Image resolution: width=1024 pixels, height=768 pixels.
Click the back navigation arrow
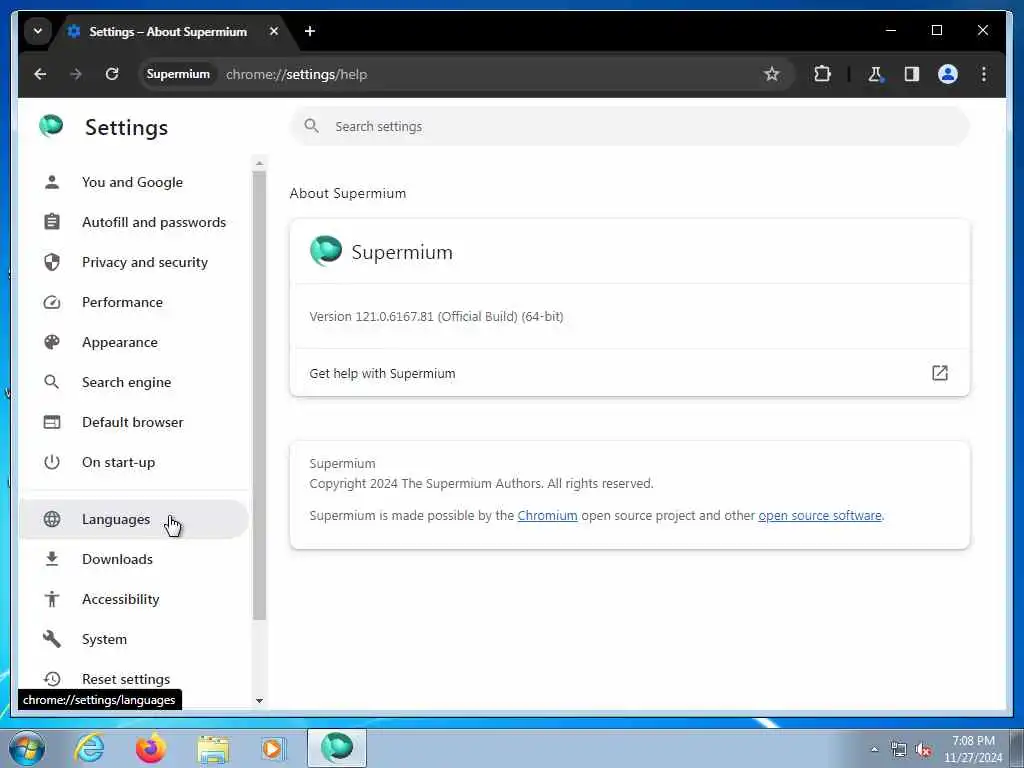[x=40, y=74]
